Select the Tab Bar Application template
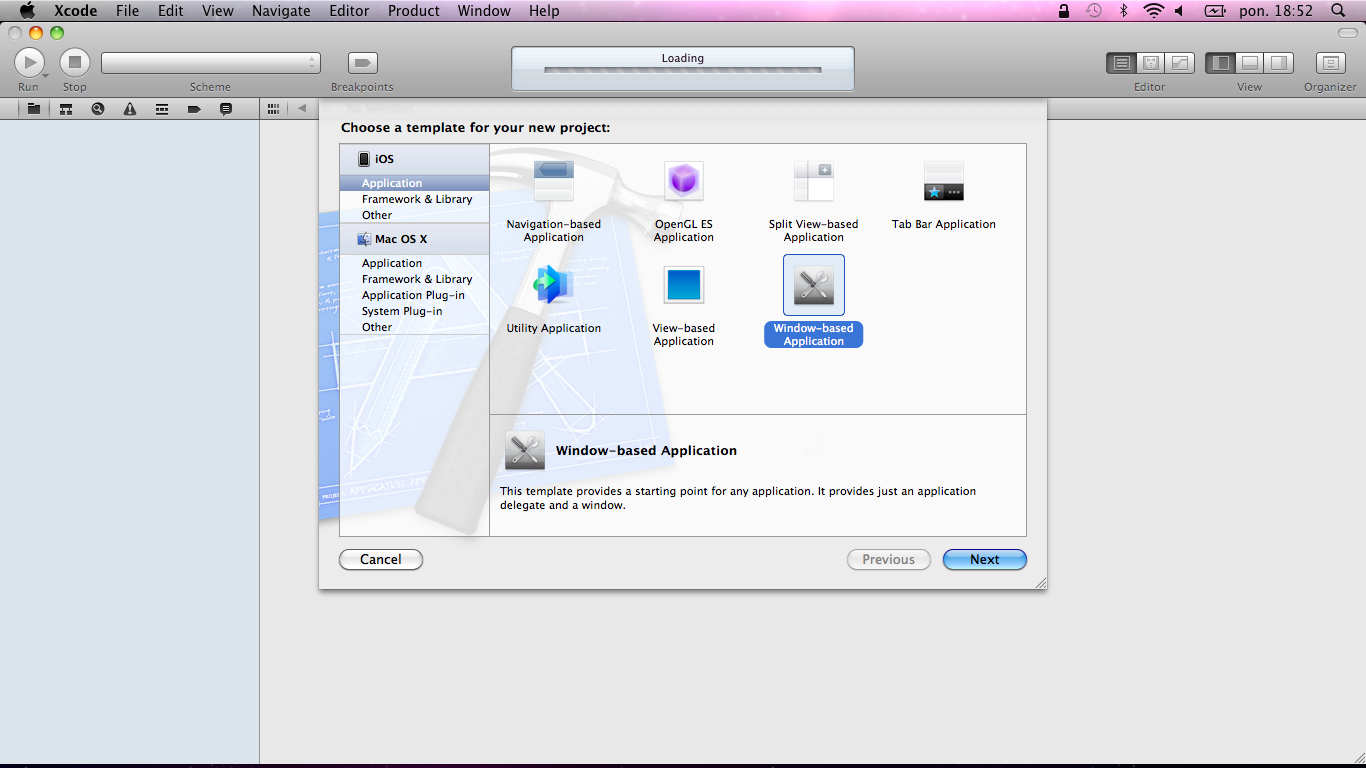Screen dimensions: 1366x768 tap(943, 182)
